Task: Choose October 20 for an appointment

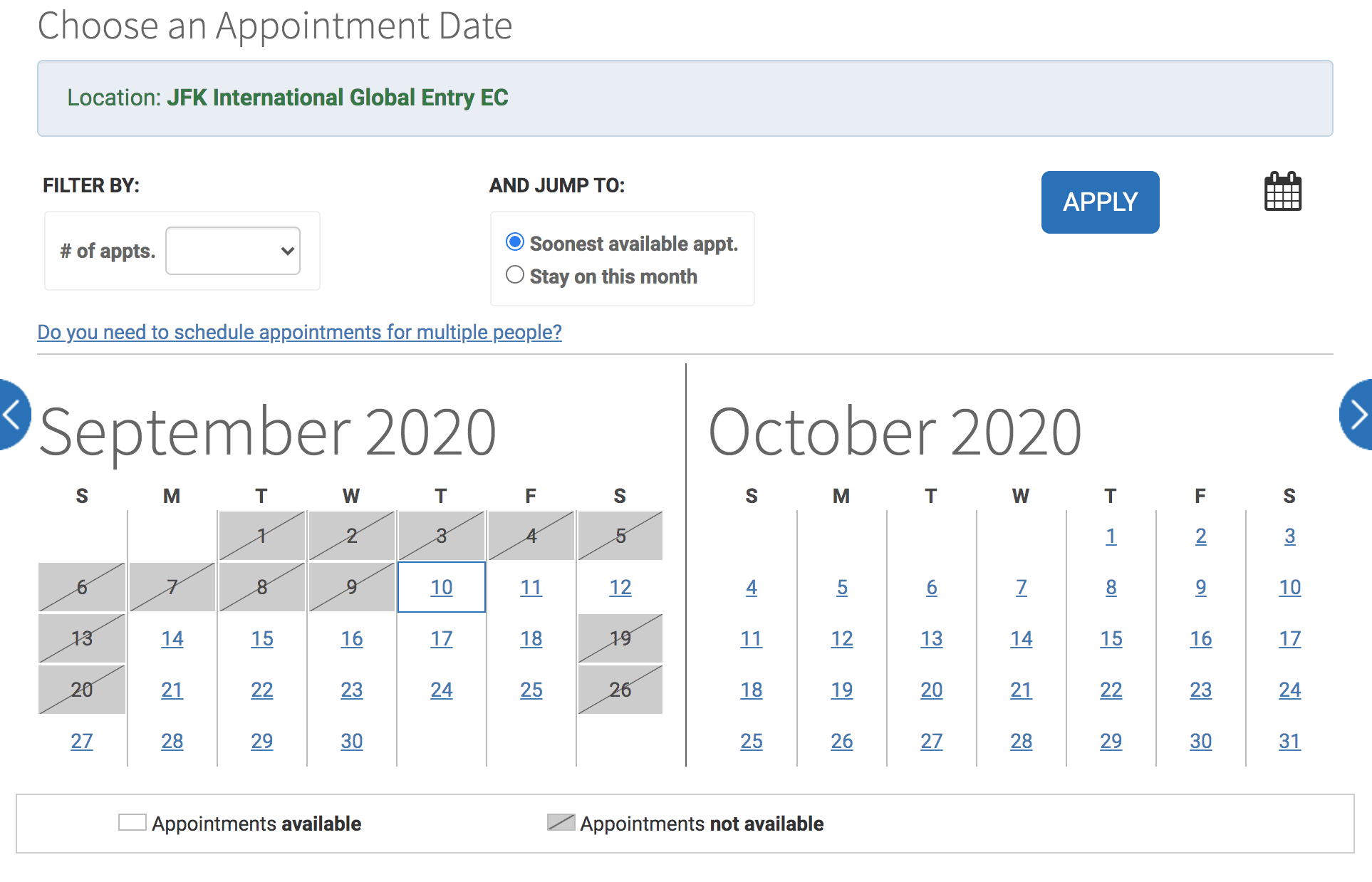Action: (x=931, y=690)
